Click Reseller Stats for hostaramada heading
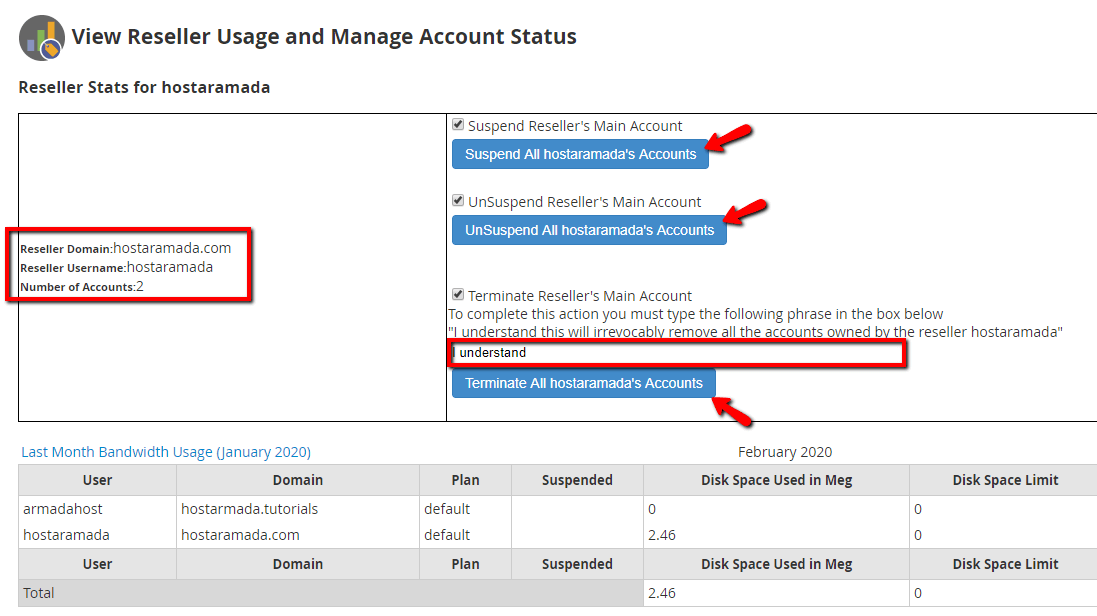 point(144,88)
